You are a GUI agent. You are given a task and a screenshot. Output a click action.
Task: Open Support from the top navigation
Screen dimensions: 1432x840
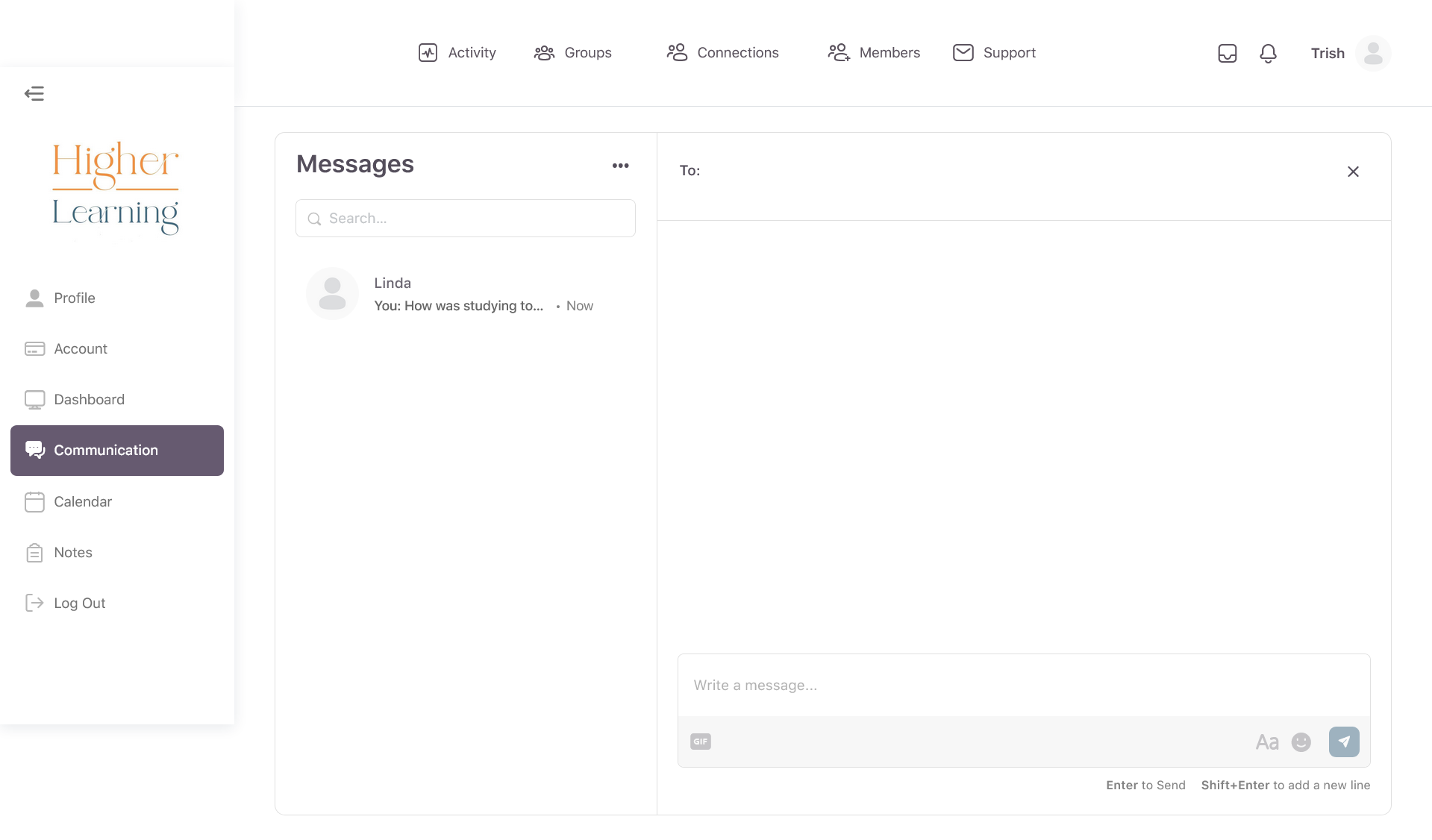(994, 53)
